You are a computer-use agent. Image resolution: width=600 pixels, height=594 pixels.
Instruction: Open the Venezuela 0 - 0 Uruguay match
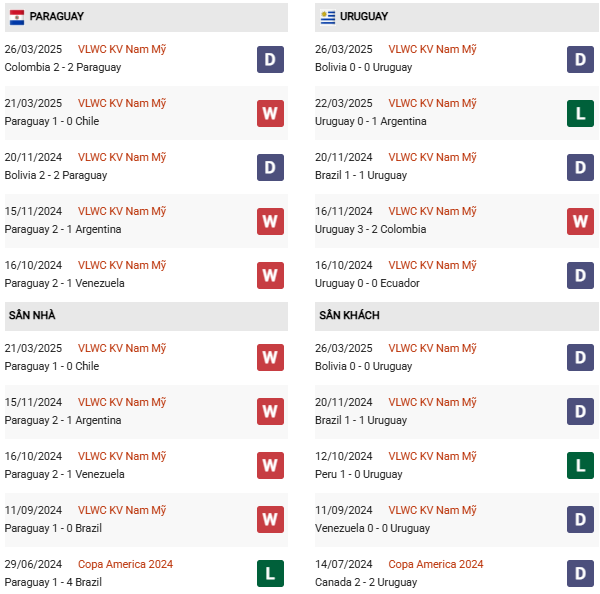(374, 528)
